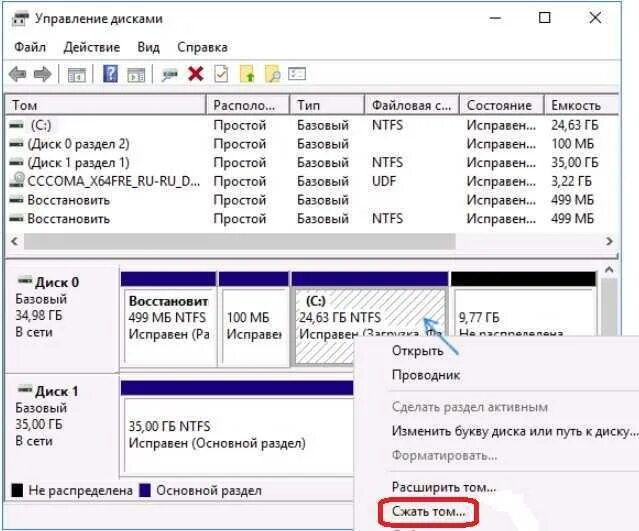Click the Back arrow toolbar icon
Viewport: 639px width, 531px height.
18,74
